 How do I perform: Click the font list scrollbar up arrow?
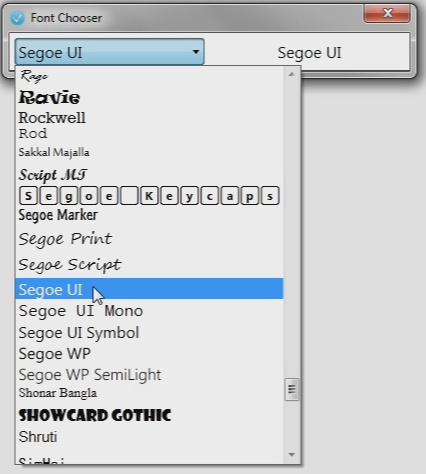(292, 74)
